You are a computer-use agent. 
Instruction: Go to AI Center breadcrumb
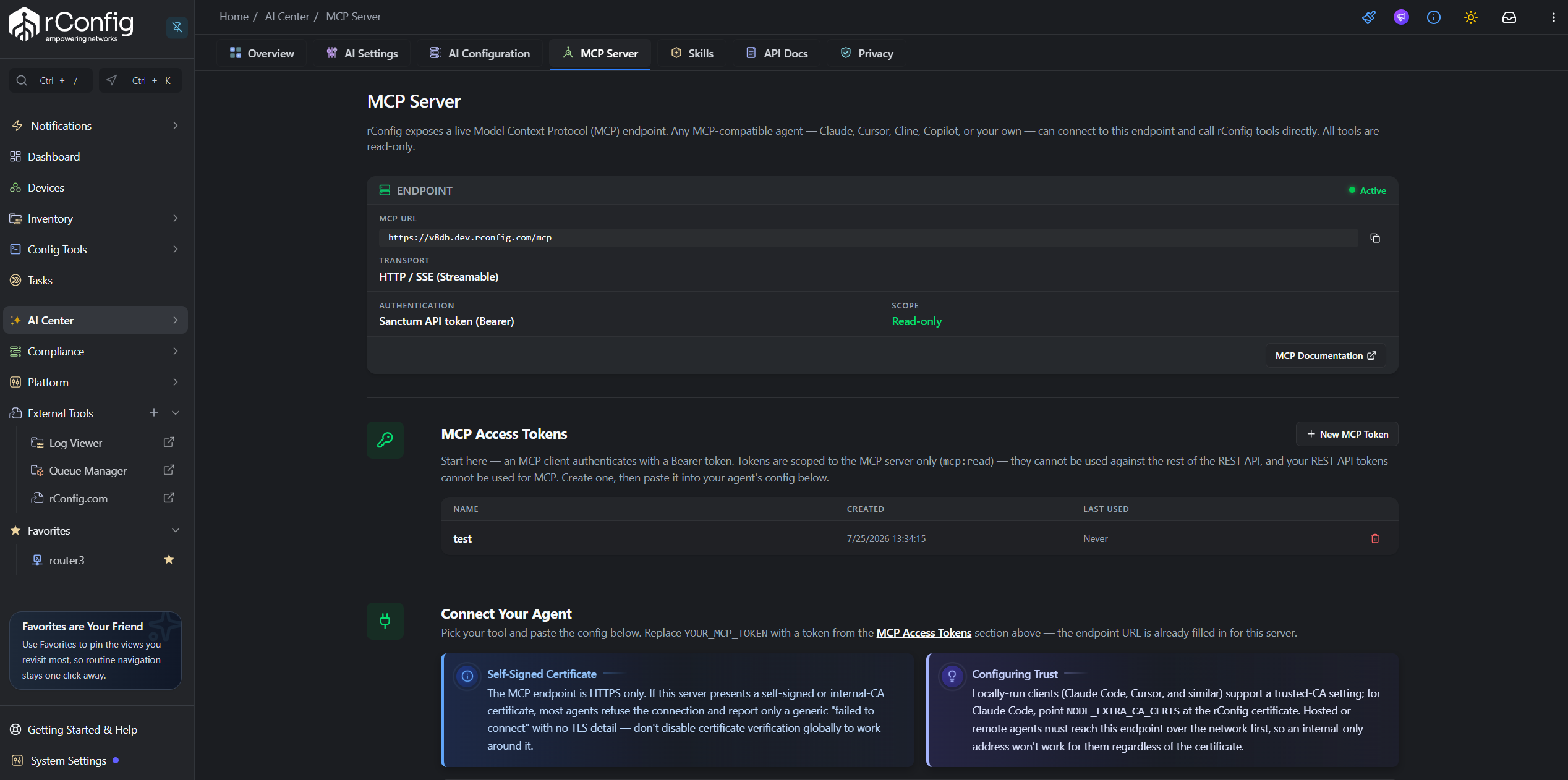point(287,17)
